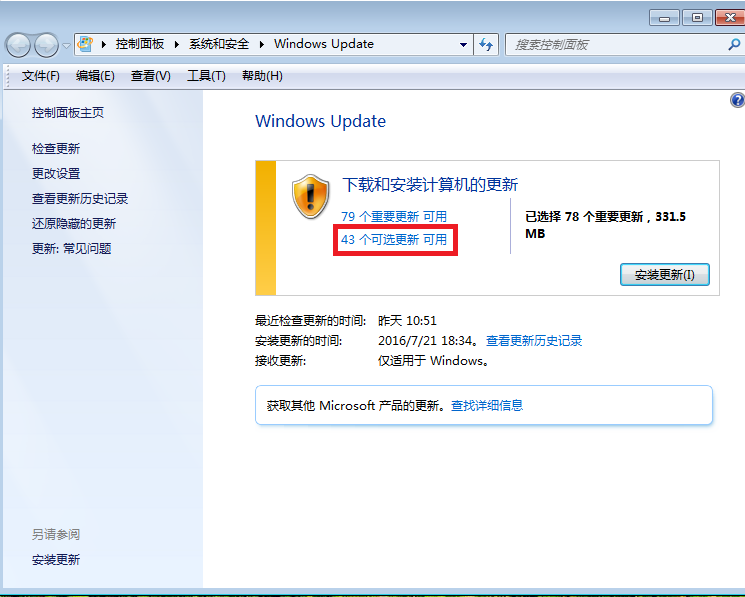
Task: Close the Windows Update window
Action: click(730, 18)
